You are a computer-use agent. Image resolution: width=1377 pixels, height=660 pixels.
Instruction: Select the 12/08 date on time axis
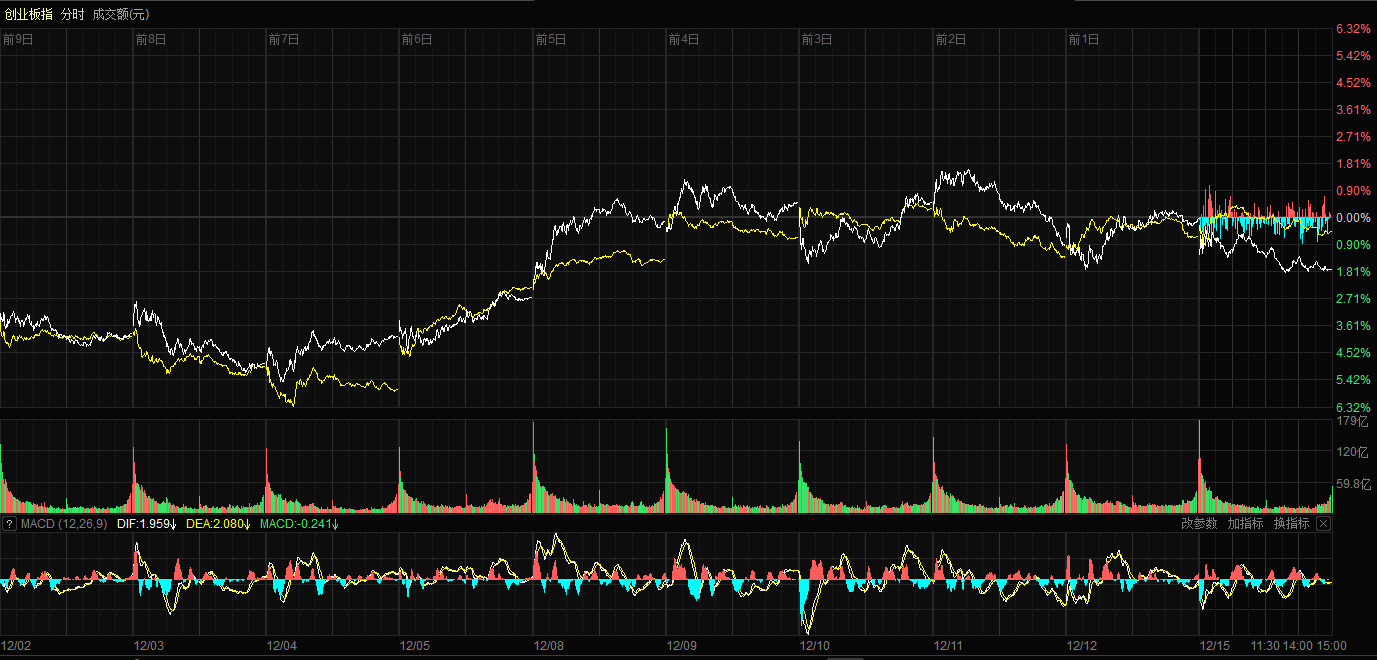coord(549,646)
